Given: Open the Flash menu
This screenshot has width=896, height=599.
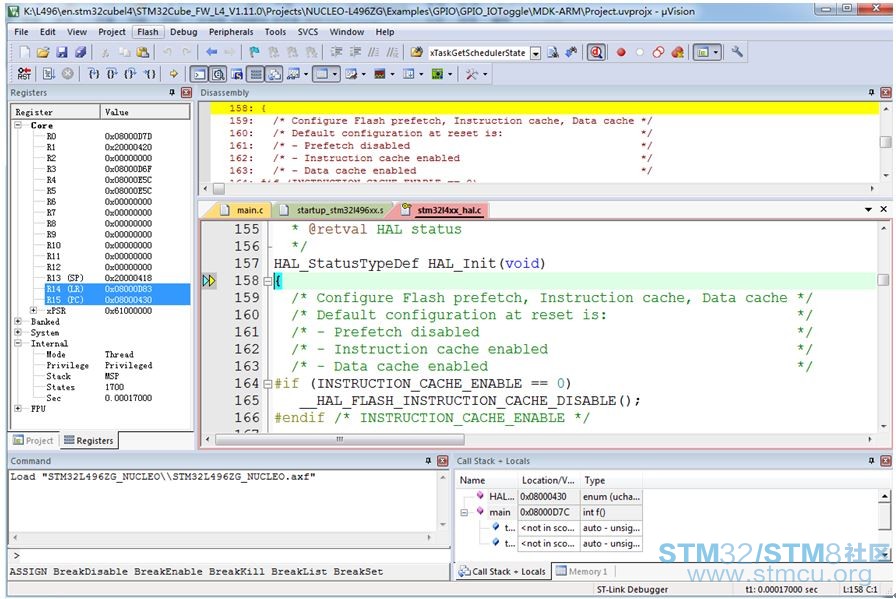Looking at the screenshot, I should (147, 32).
